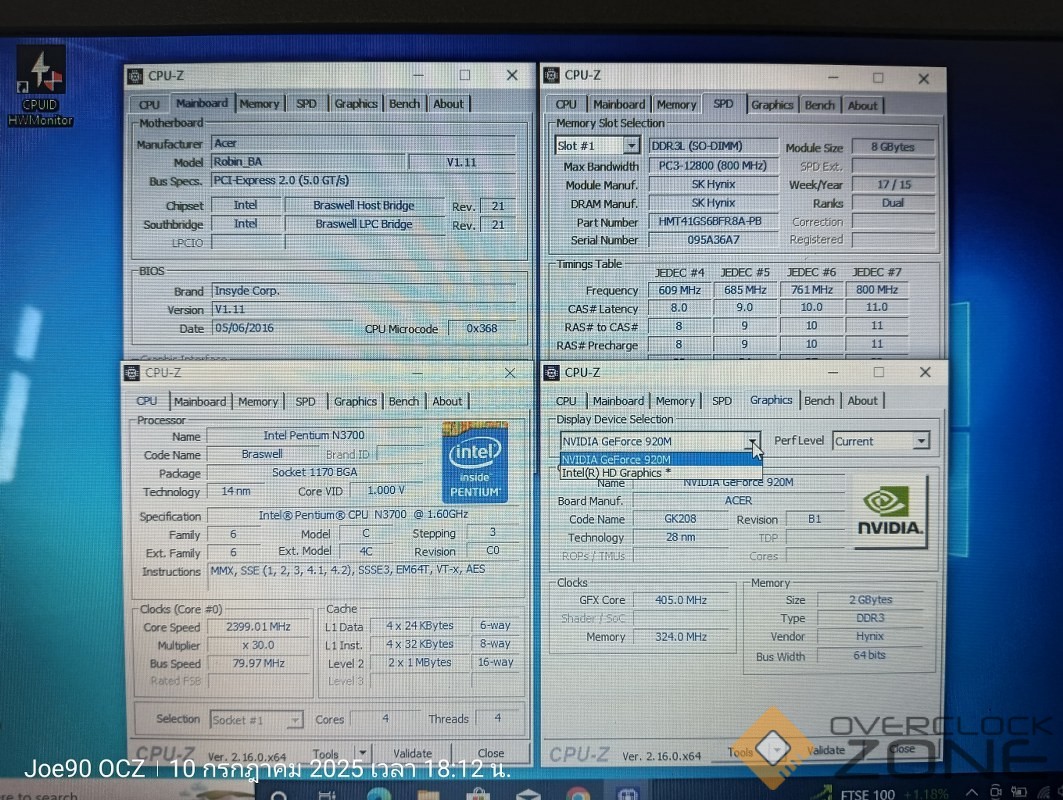
Task: Switch to Bench tab in the Mainboard window
Action: [x=405, y=104]
